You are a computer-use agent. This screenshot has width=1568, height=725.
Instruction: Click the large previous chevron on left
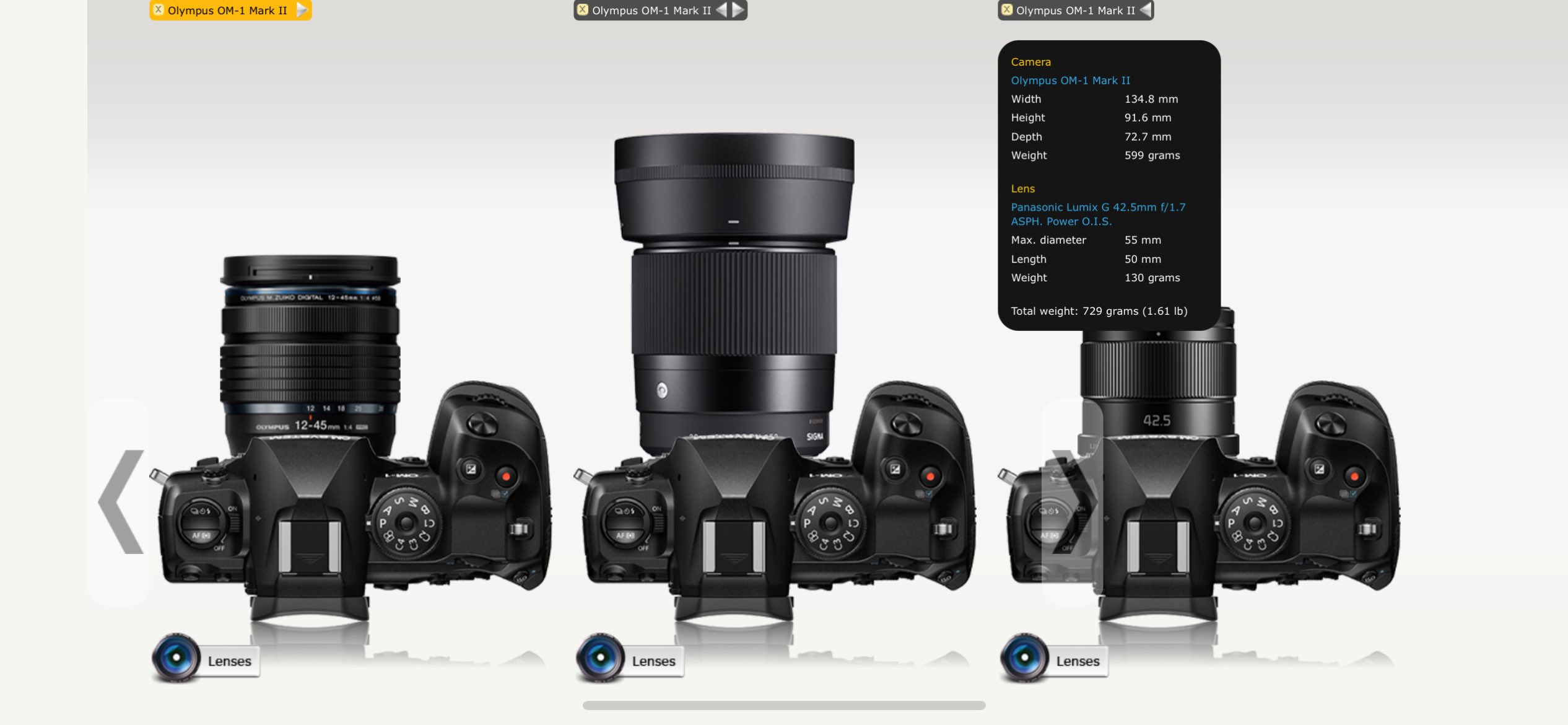pyautogui.click(x=120, y=502)
